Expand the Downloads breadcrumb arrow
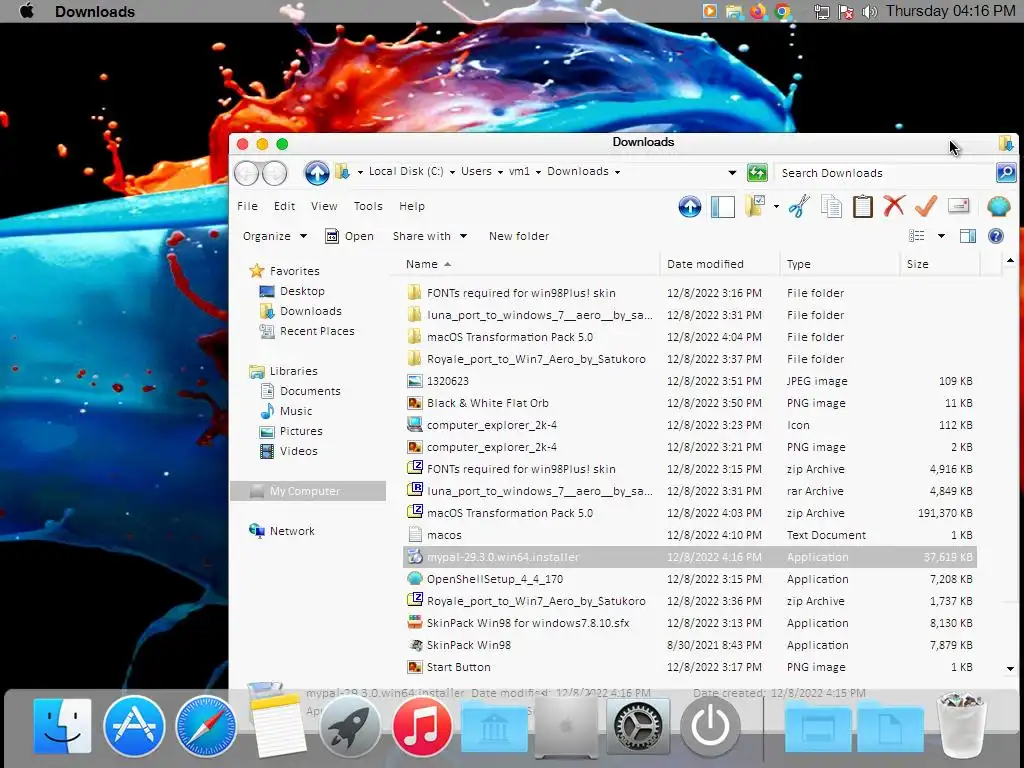This screenshot has height=768, width=1024. [617, 172]
